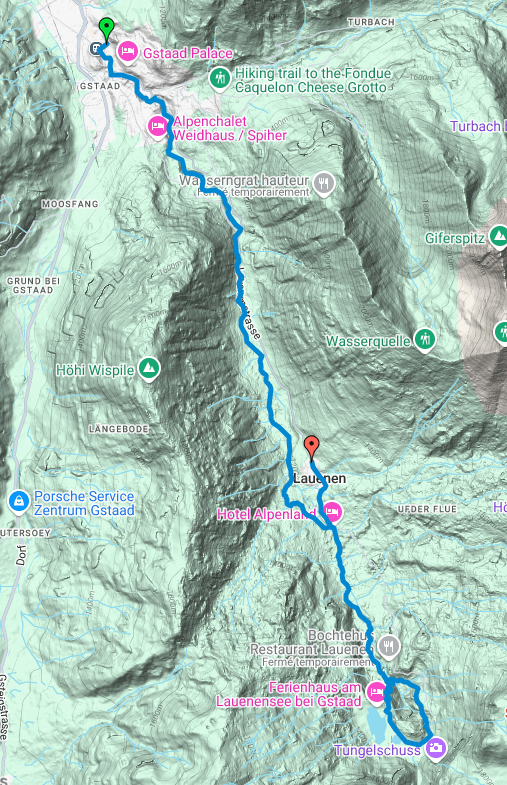This screenshot has width=507, height=785.
Task: Open the Hotel Alpenland label
Action: (x=266, y=514)
